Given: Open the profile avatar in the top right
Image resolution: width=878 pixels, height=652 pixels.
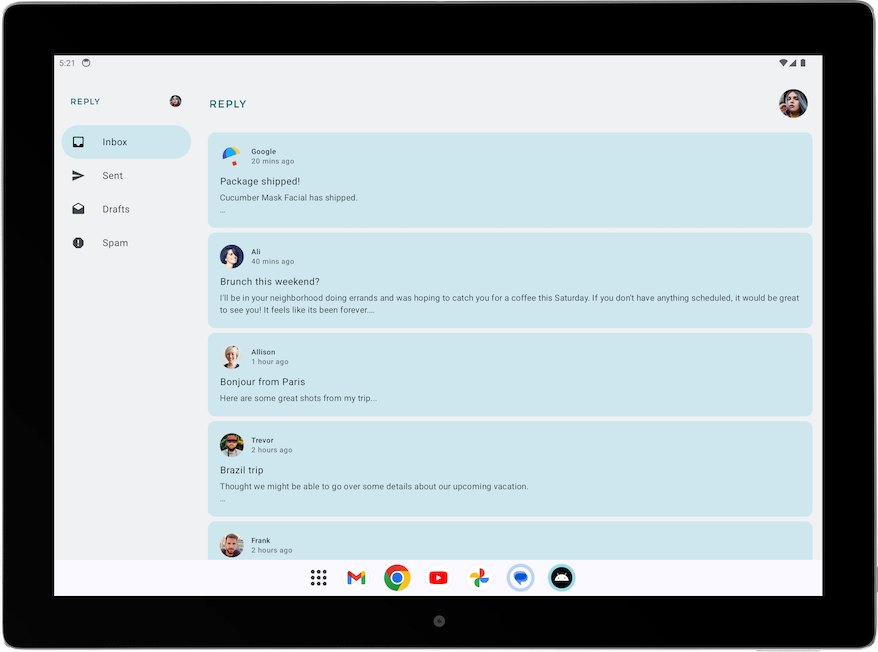Looking at the screenshot, I should [x=793, y=103].
